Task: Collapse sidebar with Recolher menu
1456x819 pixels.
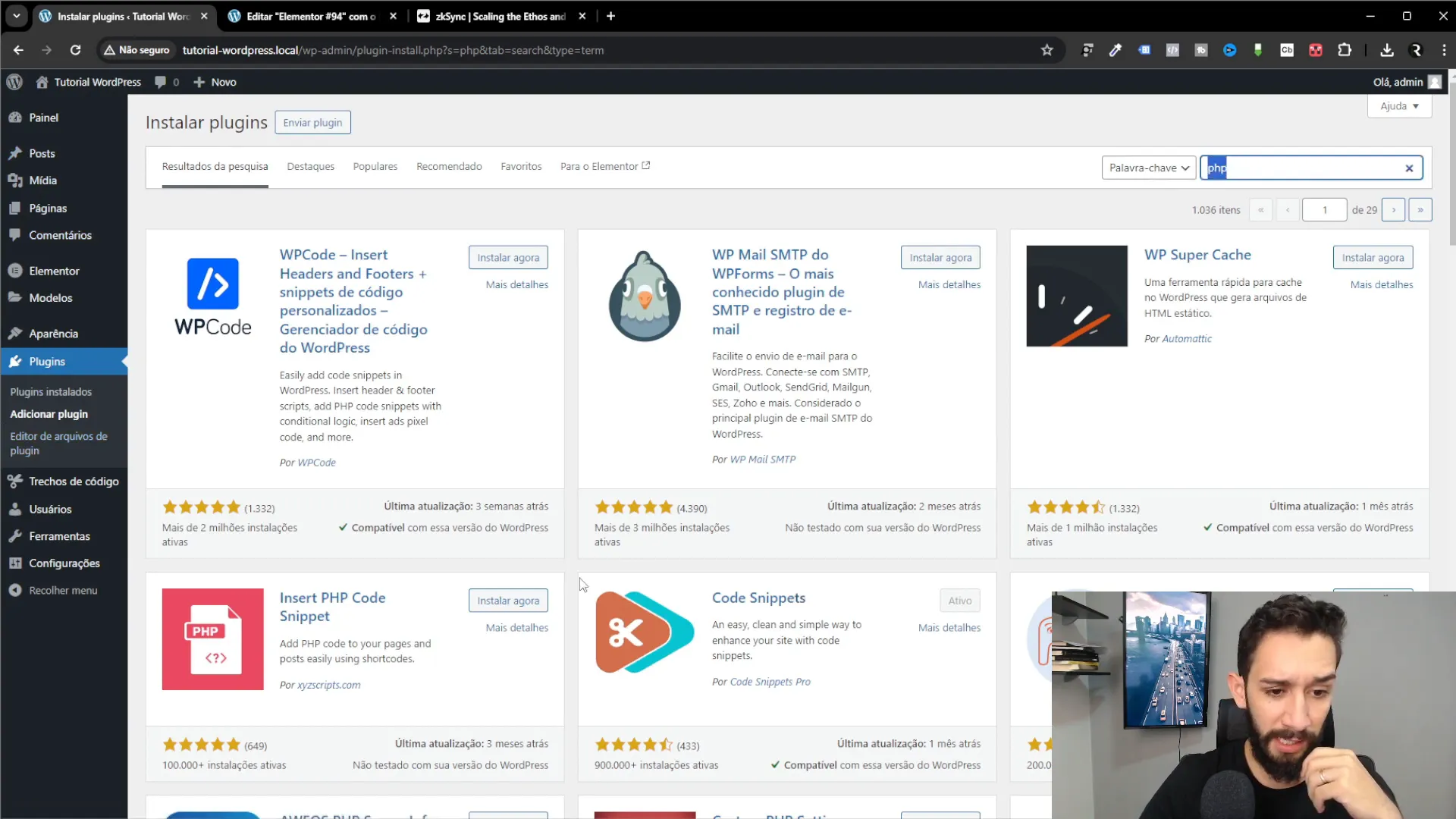Action: 64,591
